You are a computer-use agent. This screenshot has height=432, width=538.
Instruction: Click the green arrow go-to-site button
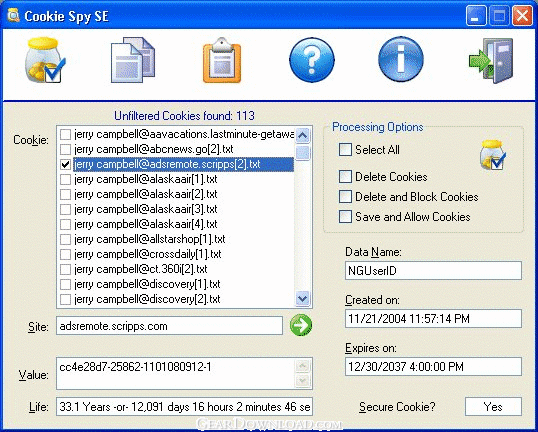point(301,325)
